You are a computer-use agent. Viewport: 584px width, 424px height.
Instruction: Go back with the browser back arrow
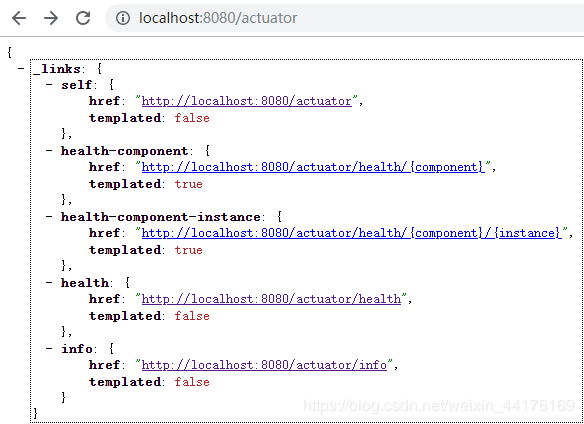point(19,18)
